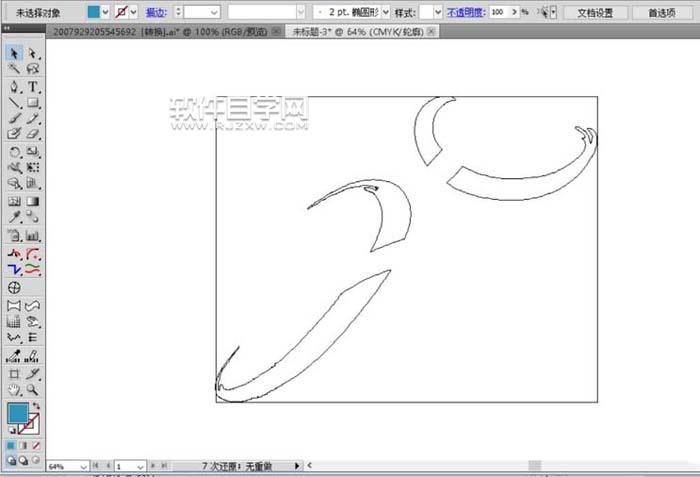The height and width of the screenshot is (477, 700).
Task: Select the Free Transform tool
Action: pyautogui.click(x=33, y=167)
